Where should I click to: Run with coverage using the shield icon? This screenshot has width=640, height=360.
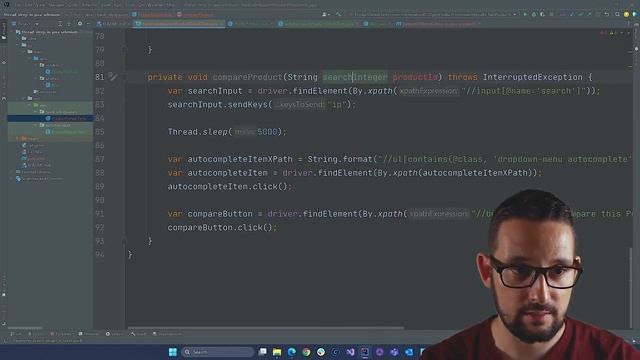(542, 14)
